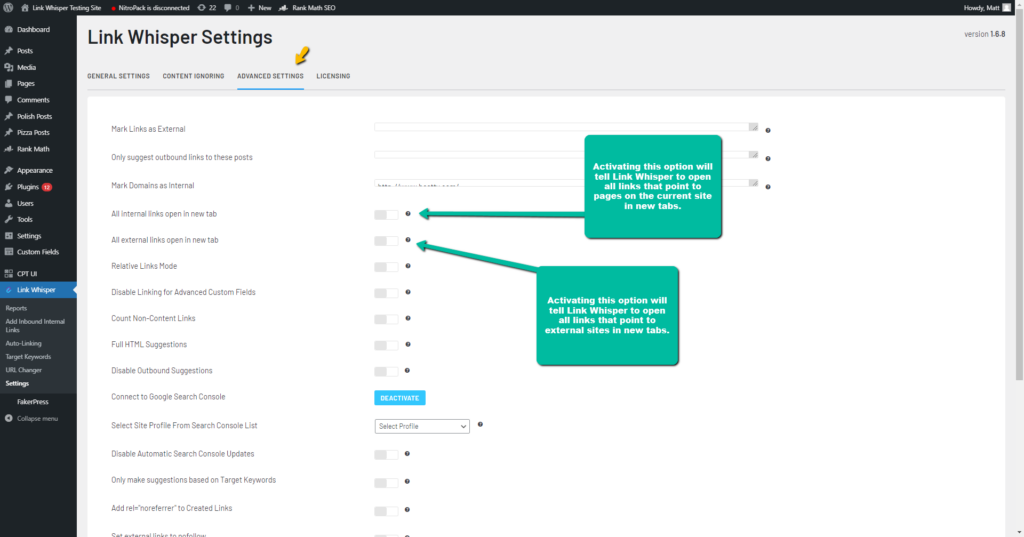This screenshot has width=1024, height=537.
Task: Click the Collapse menu link
Action: [x=37, y=419]
